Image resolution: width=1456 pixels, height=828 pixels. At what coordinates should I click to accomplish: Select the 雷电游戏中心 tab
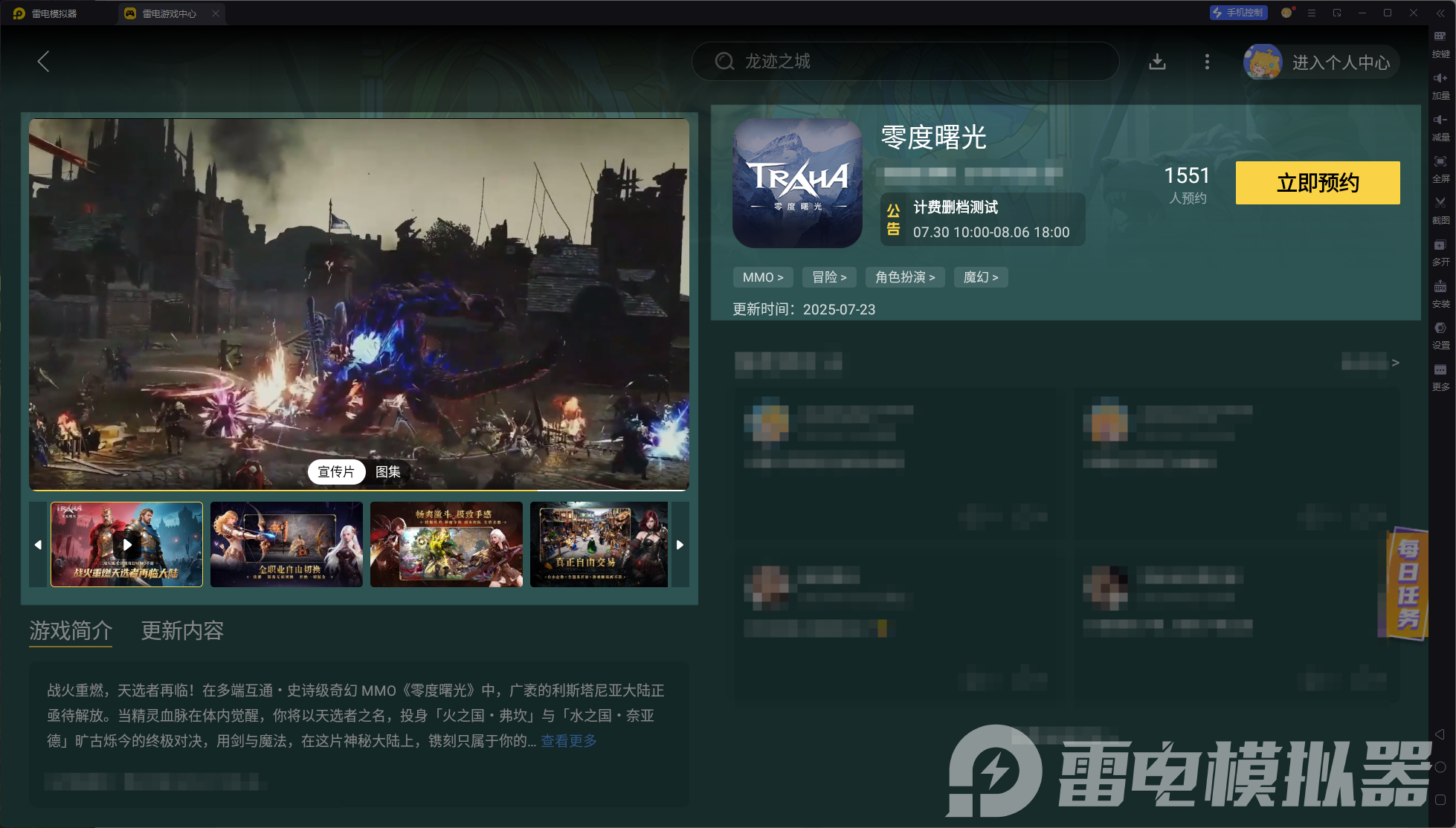pos(170,13)
